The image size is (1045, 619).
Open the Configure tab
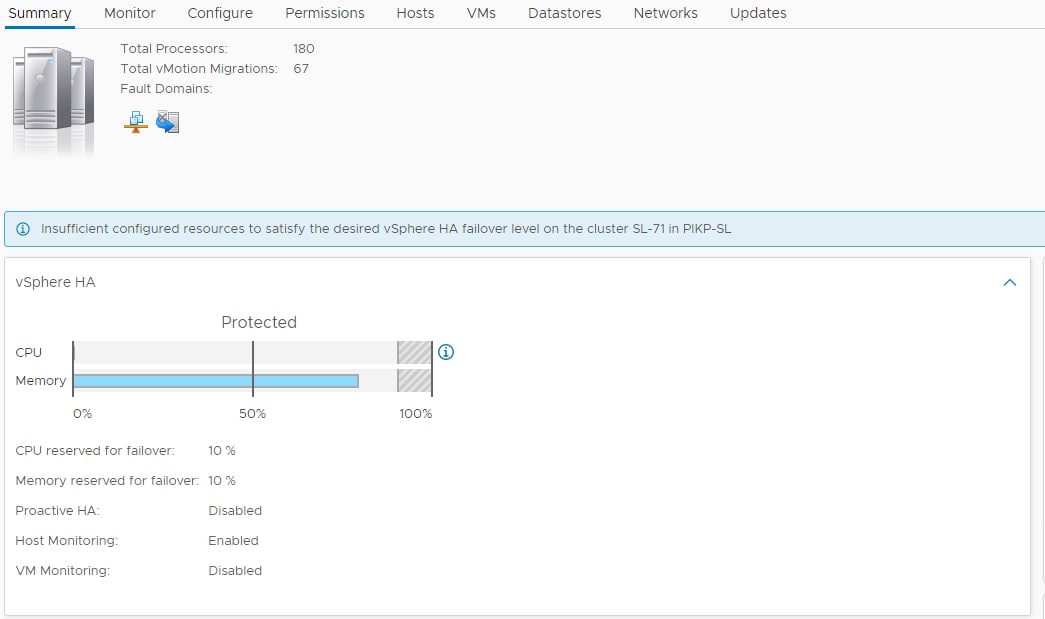(220, 13)
